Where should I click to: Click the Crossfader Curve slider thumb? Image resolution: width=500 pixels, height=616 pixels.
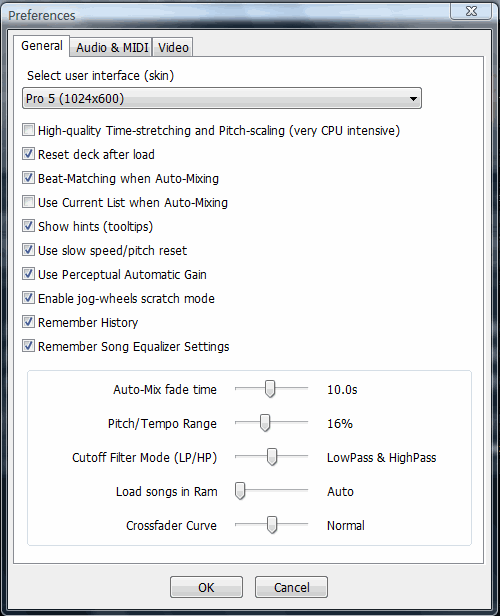click(x=271, y=524)
